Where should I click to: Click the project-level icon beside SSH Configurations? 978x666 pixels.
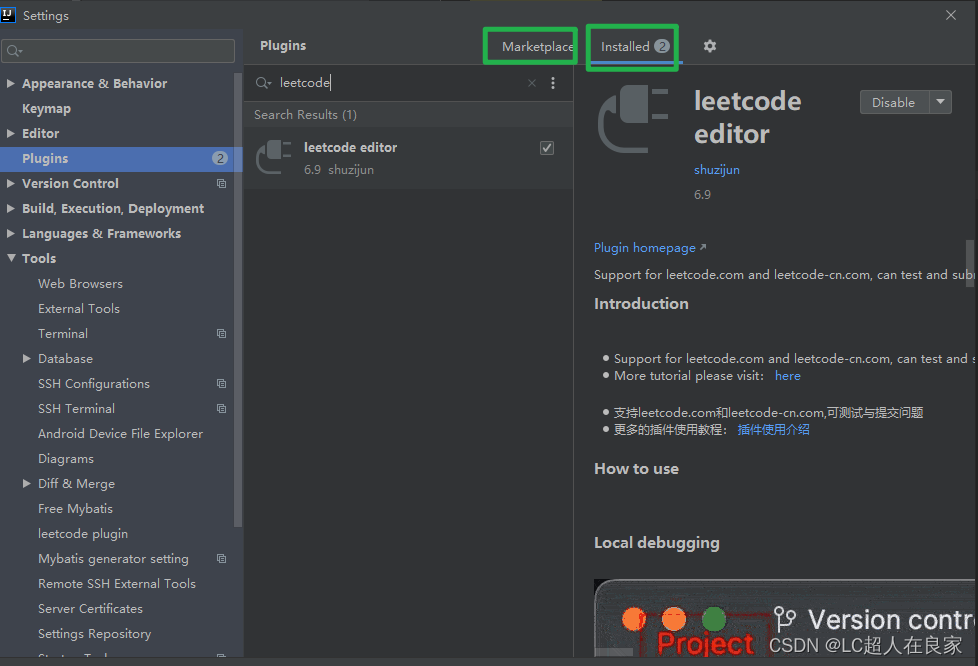coord(221,384)
